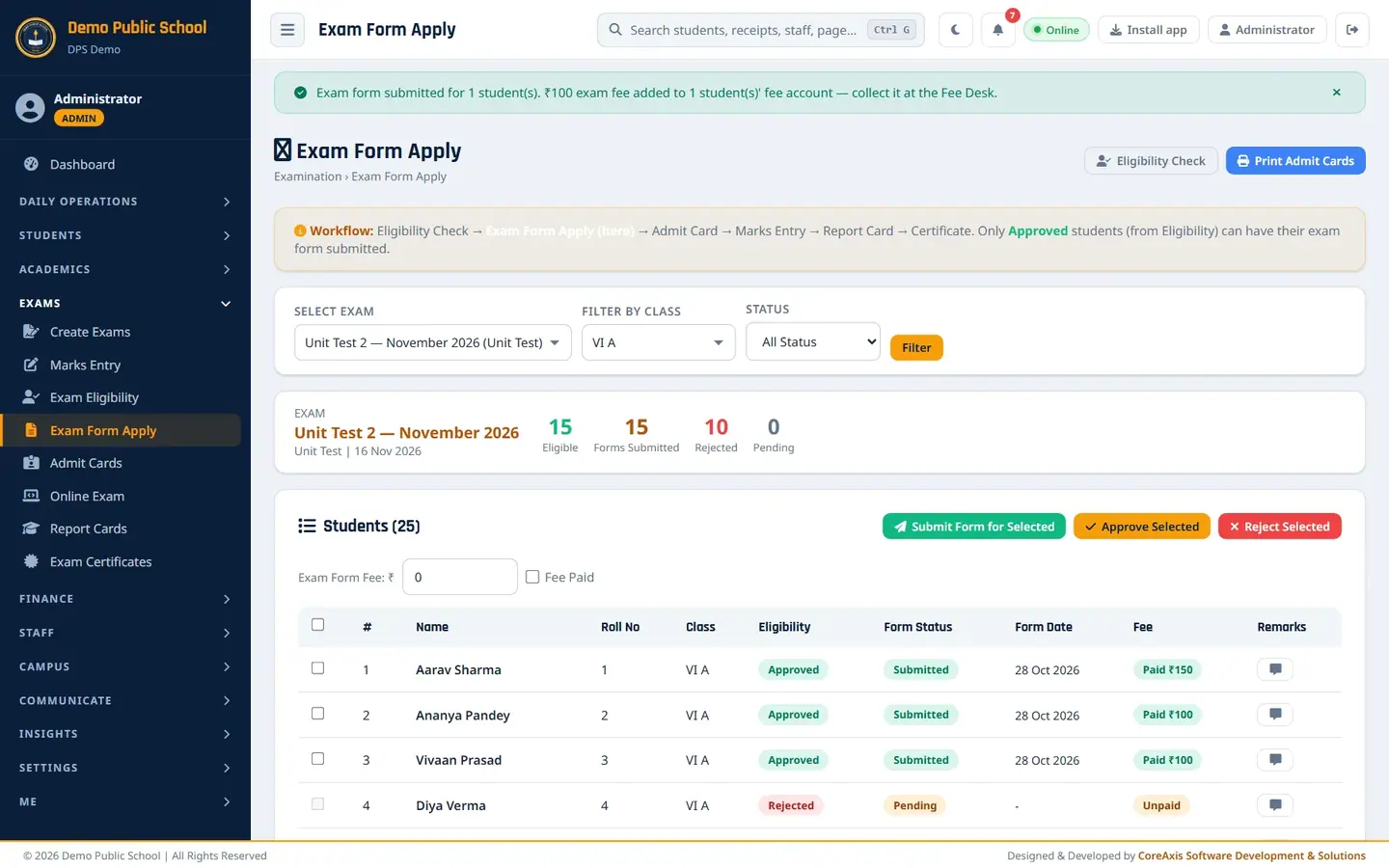Expand the Students sidebar section
The width and height of the screenshot is (1389, 868).
click(x=125, y=235)
